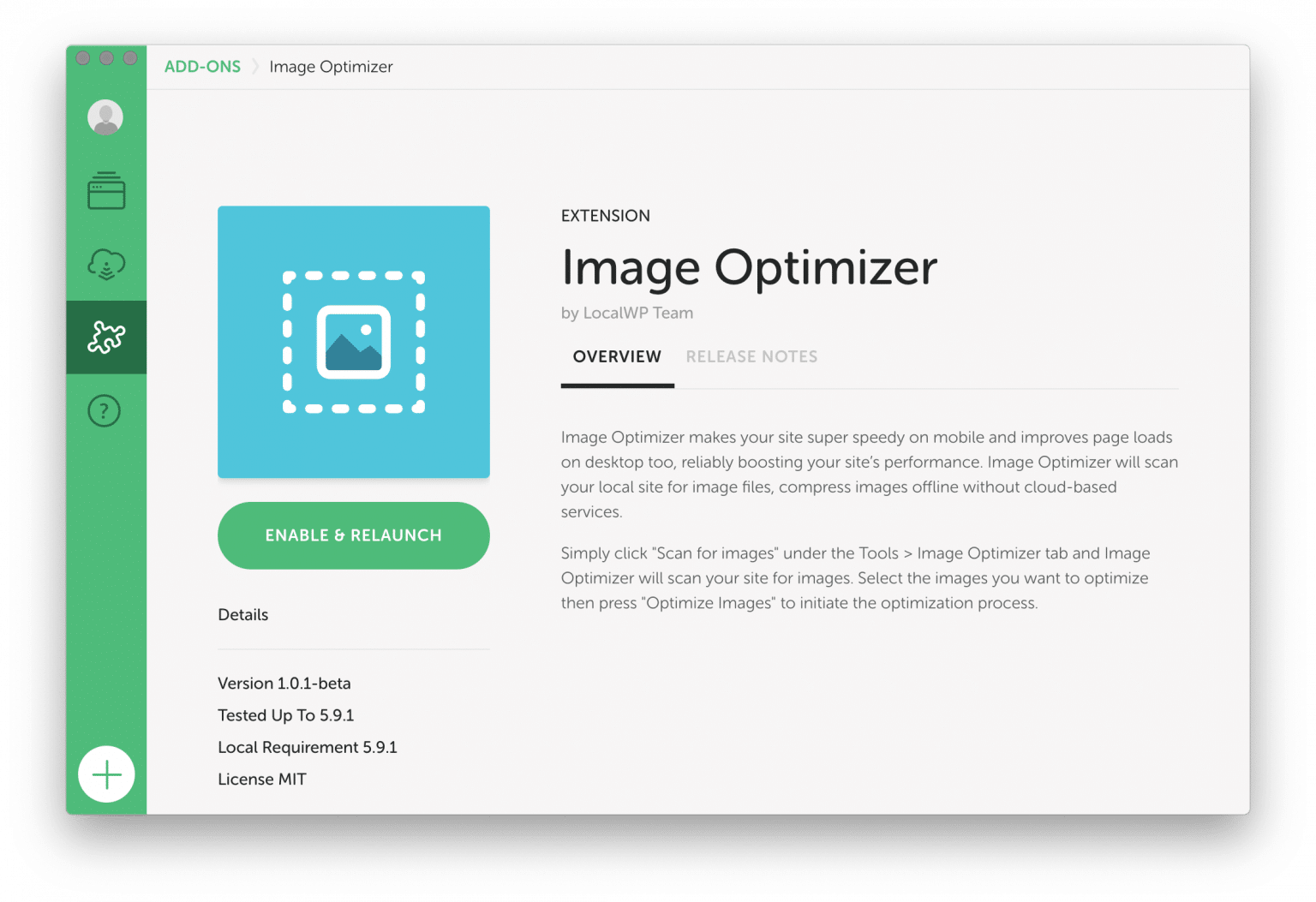Screen dimensions: 1316x902
Task: Select the cloud backups icon
Action: 105,264
